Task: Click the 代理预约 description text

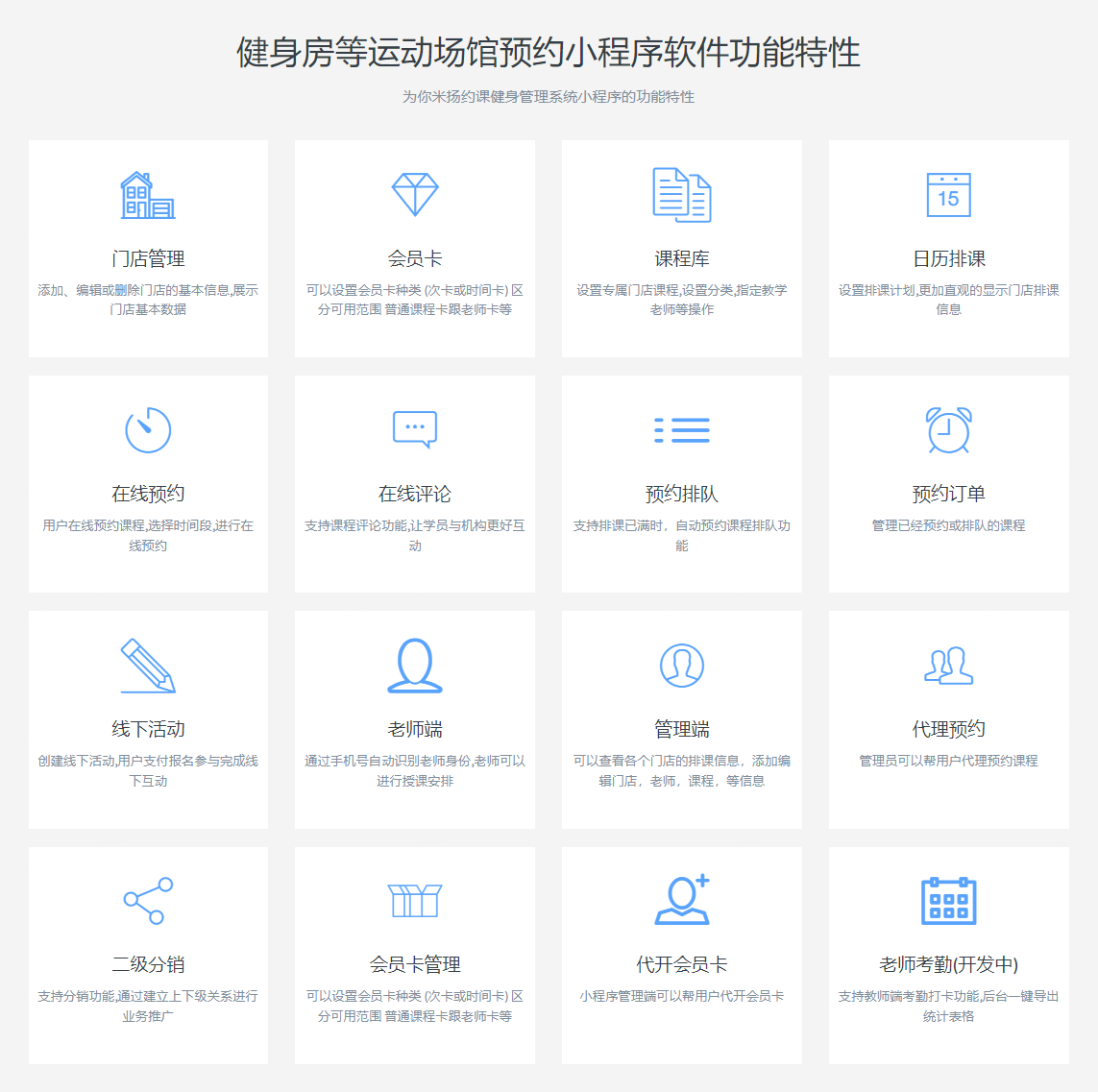Action: coord(948,761)
